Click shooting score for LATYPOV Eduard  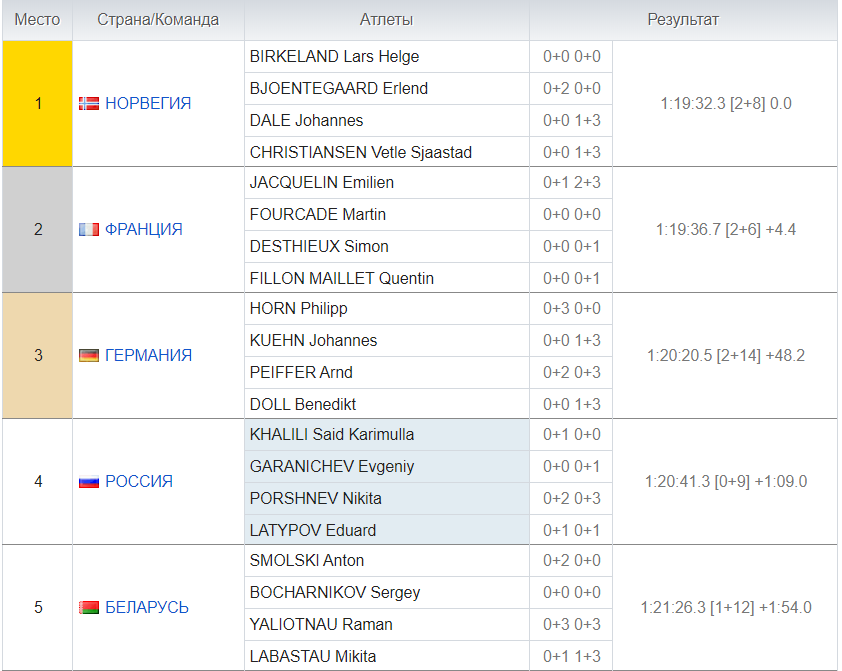(x=571, y=530)
